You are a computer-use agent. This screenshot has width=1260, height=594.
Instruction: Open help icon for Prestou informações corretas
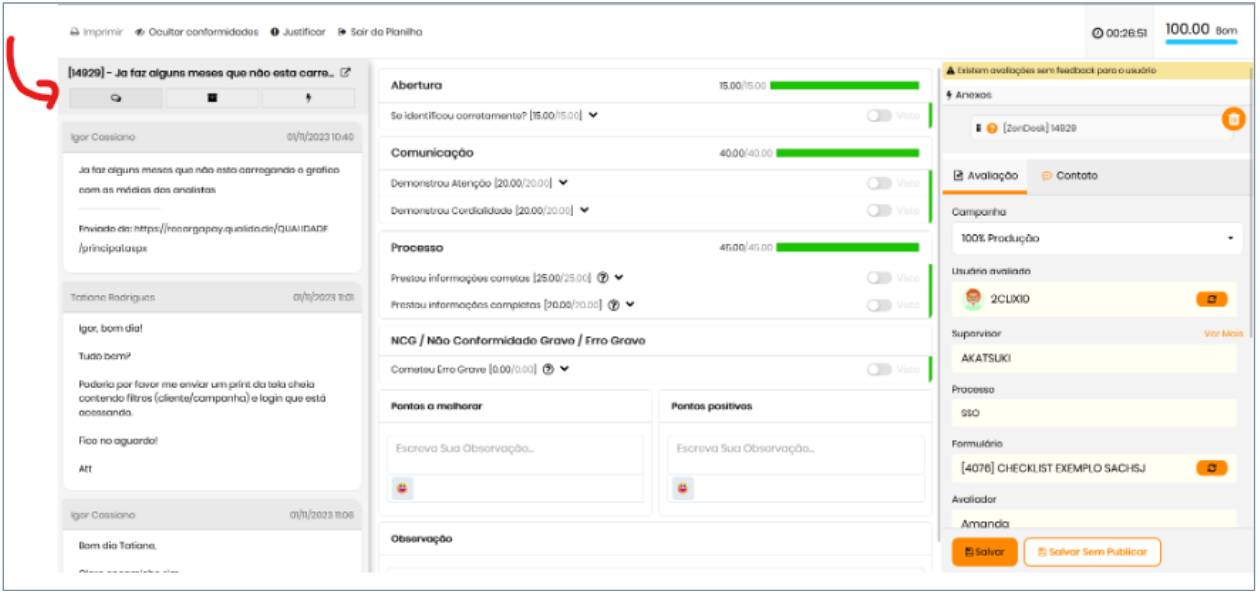[x=602, y=278]
